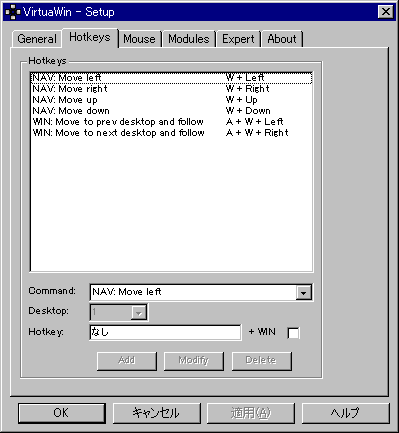Go to the Modules tab
The width and height of the screenshot is (399, 433).
tap(189, 39)
